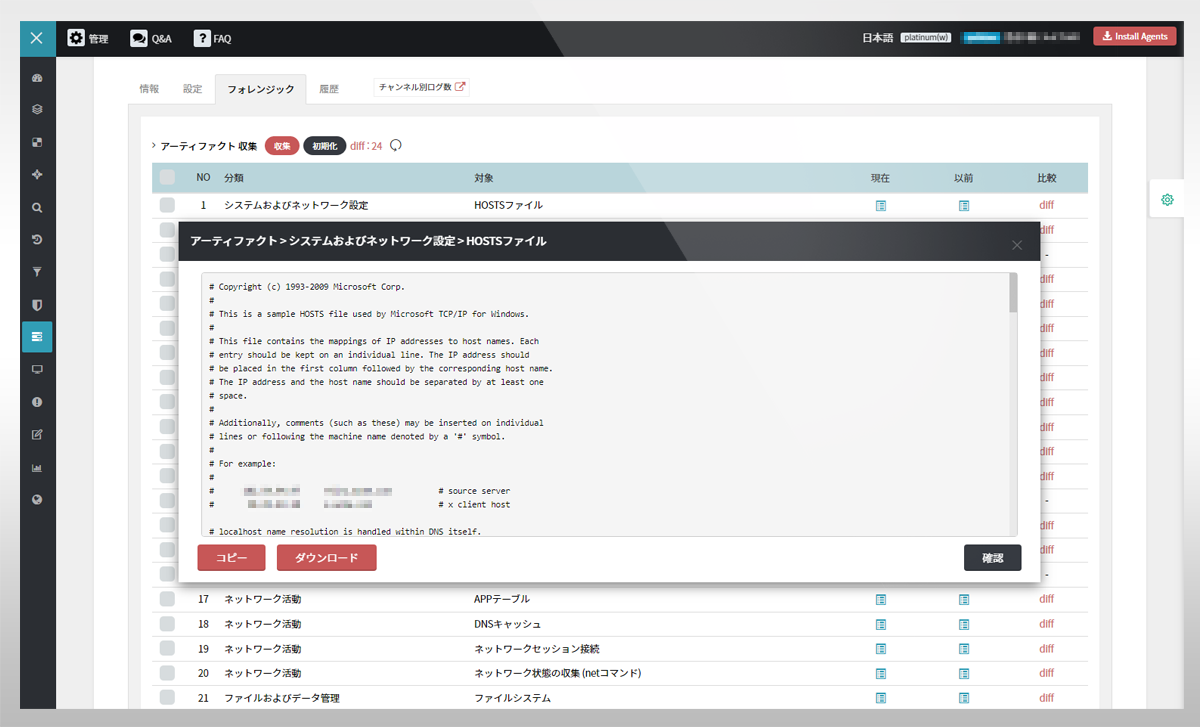Select checkbox for row 21 ファイルシステム
Viewport: 1200px width, 727px height.
pyautogui.click(x=167, y=698)
